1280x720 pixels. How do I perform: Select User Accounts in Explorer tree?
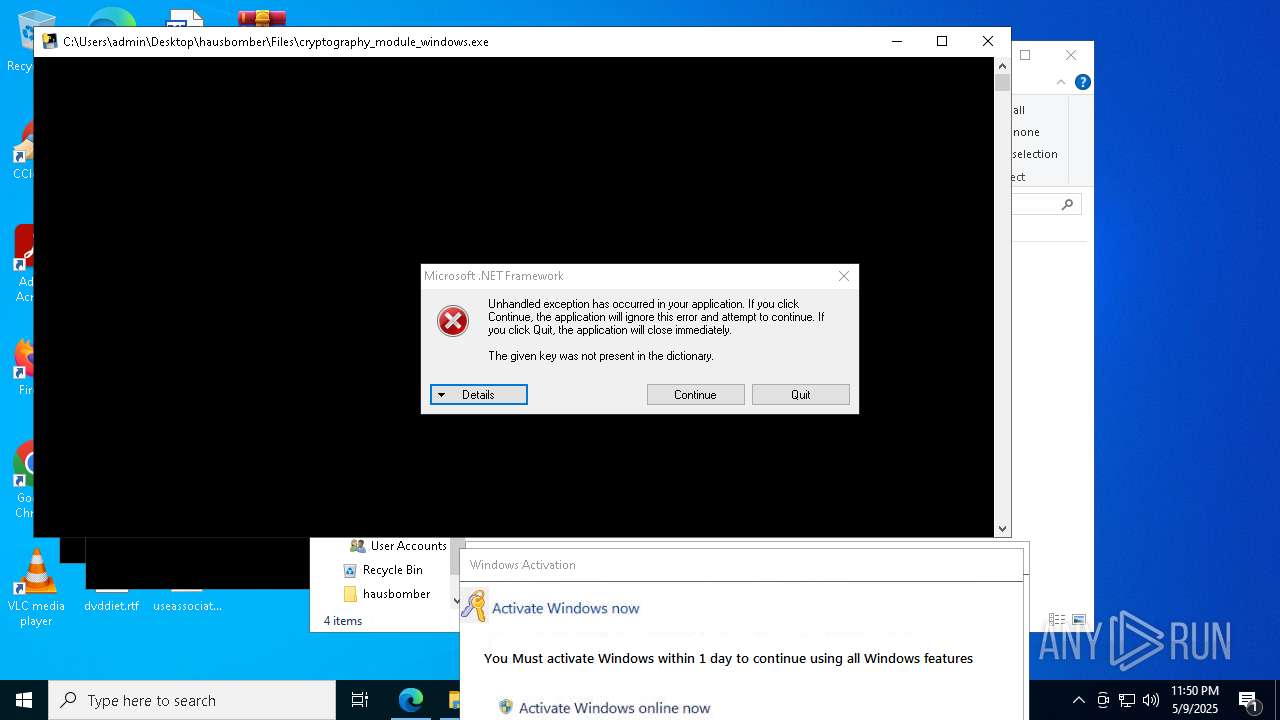click(398, 546)
